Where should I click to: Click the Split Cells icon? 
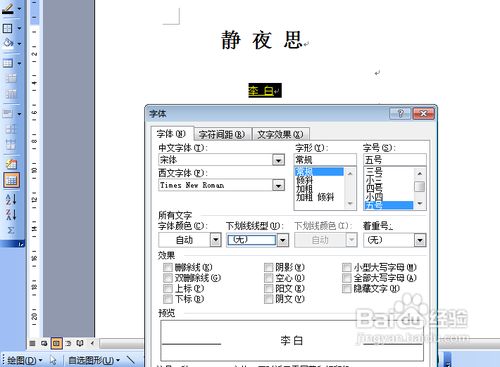click(11, 94)
